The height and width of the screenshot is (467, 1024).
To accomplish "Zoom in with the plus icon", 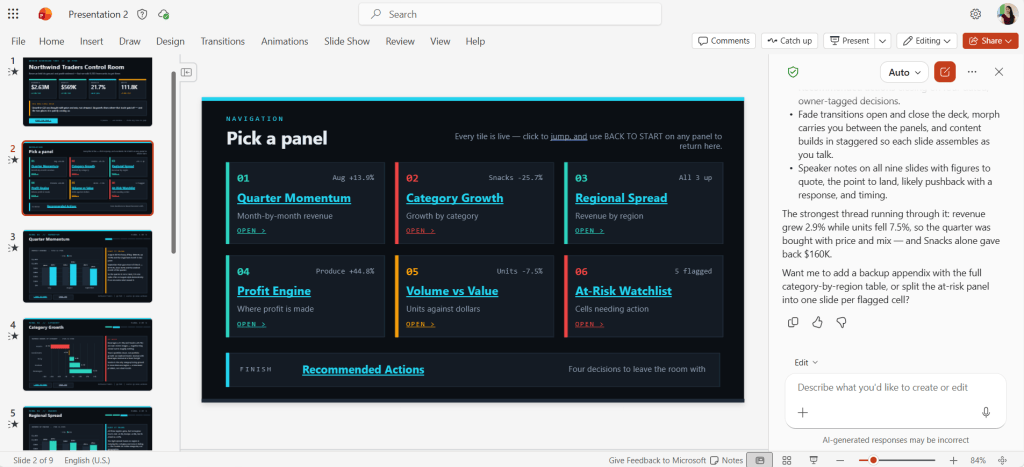I will pyautogui.click(x=953, y=460).
